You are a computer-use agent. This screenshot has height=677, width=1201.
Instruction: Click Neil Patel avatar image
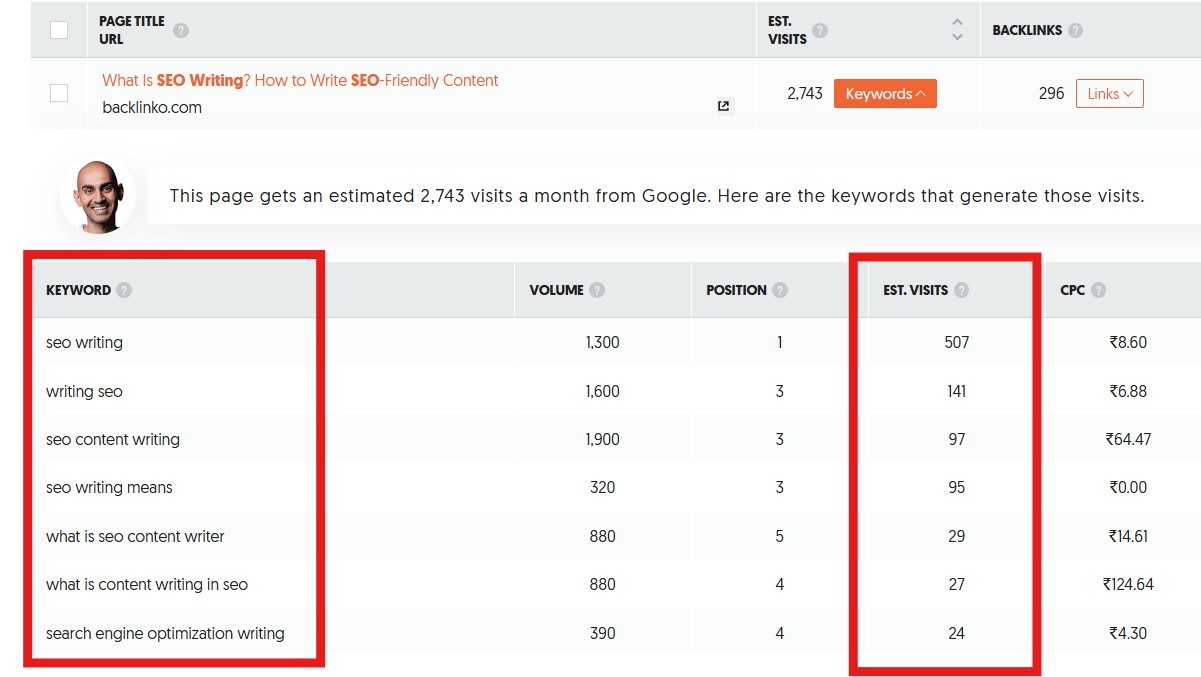[97, 195]
